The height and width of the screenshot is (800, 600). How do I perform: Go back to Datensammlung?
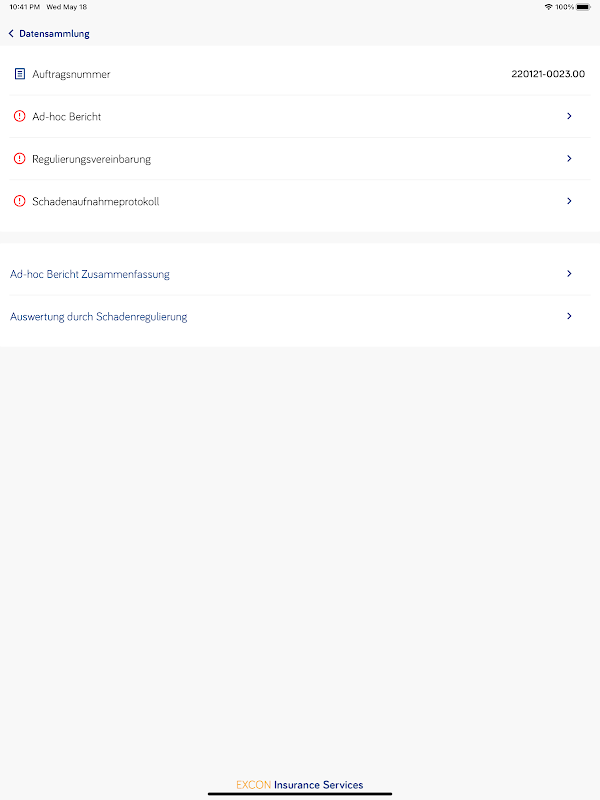pos(54,34)
